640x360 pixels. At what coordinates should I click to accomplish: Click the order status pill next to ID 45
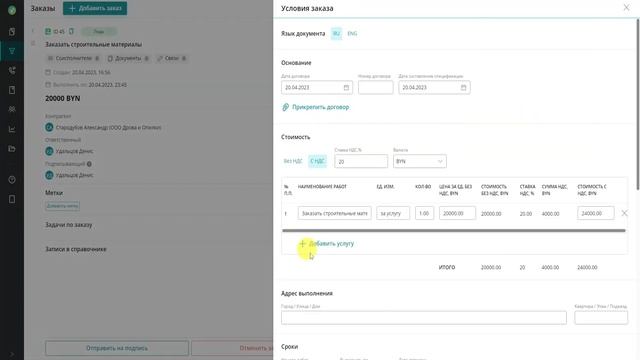tap(99, 31)
